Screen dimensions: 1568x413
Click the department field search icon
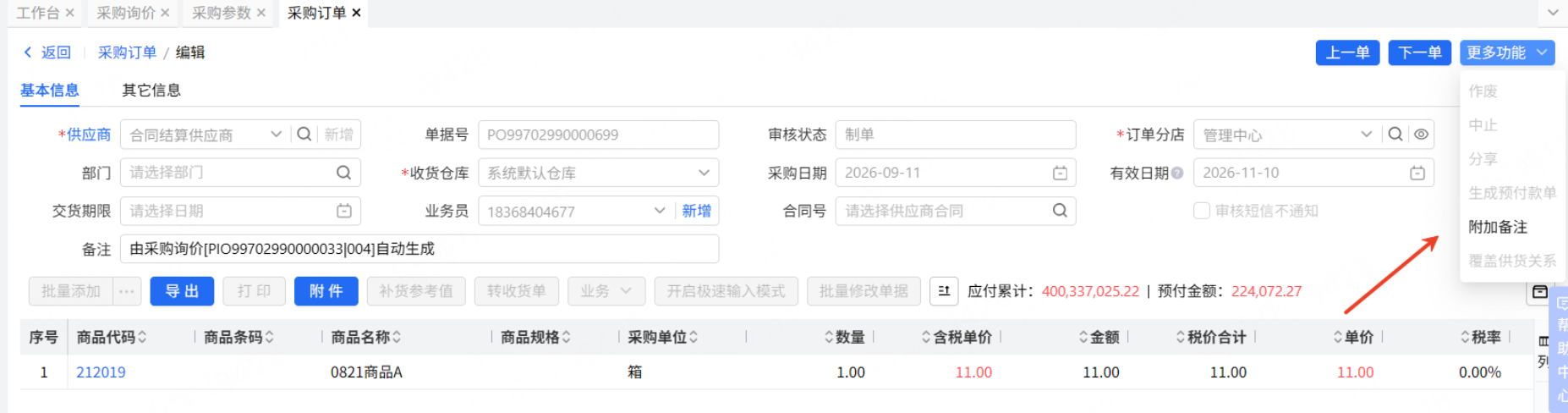coord(343,173)
